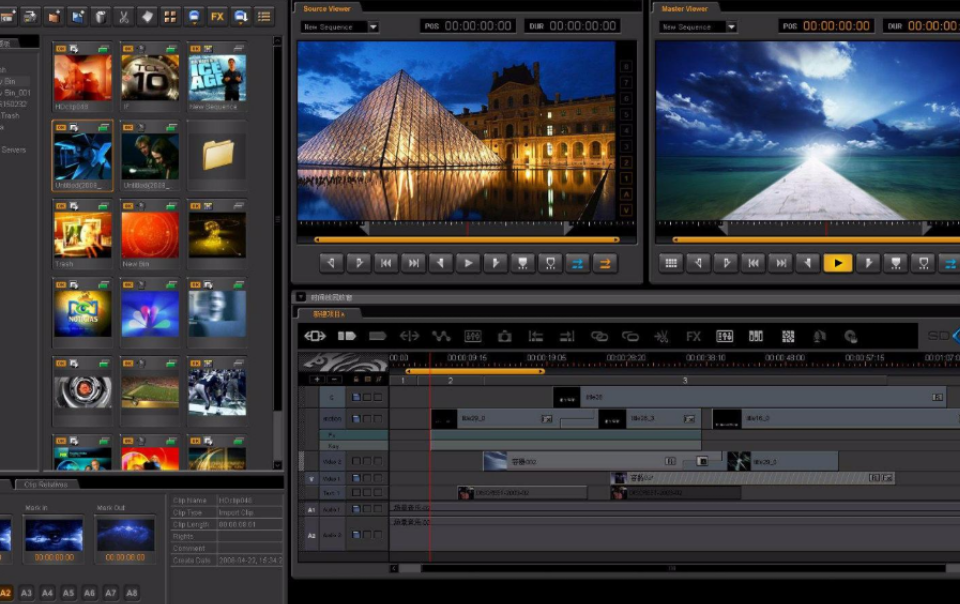This screenshot has height=604, width=960.
Task: Toggle first checkbox on the motion track
Action: coord(356,419)
